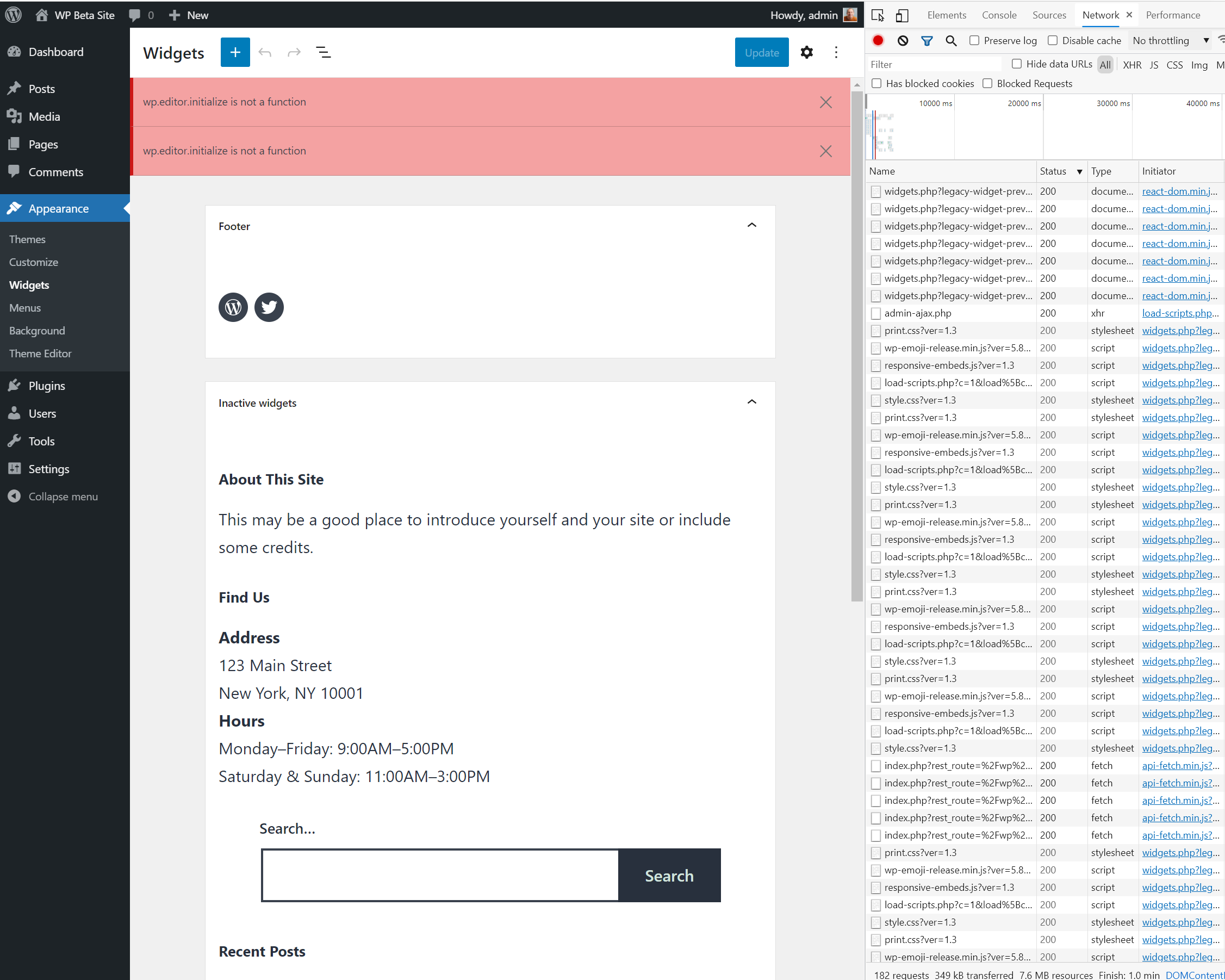Open the widgets editor list view

[x=323, y=52]
